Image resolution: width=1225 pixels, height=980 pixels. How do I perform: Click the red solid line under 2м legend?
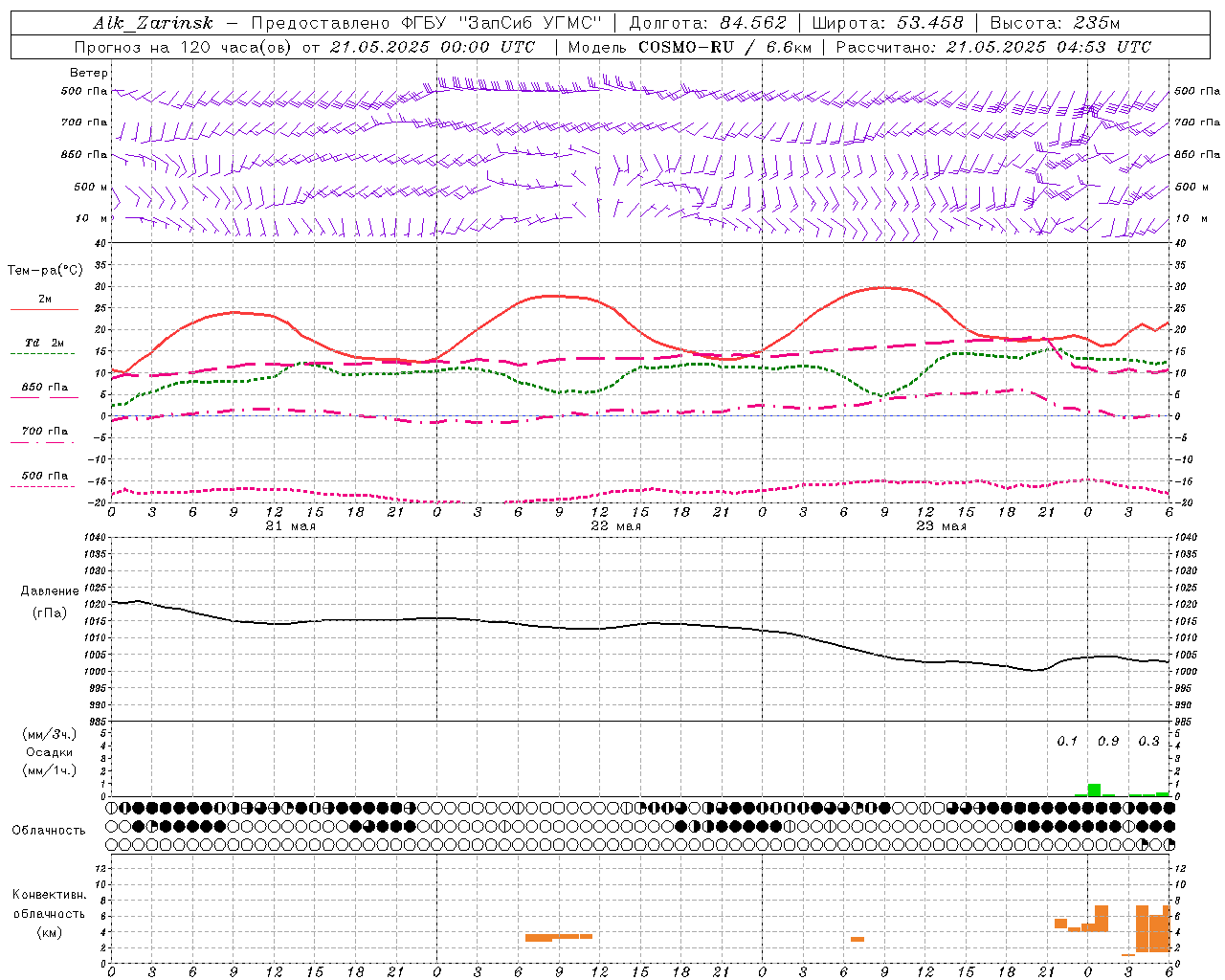click(44, 310)
